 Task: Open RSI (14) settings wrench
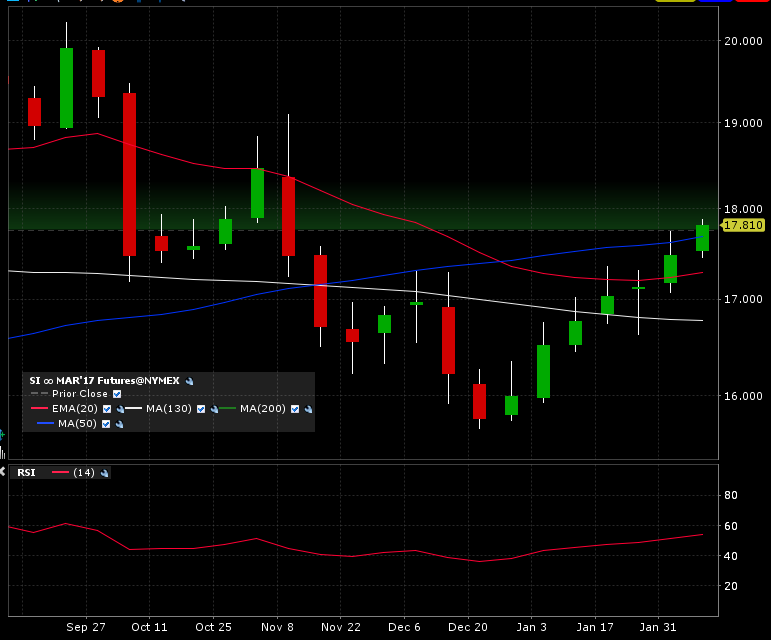click(104, 473)
